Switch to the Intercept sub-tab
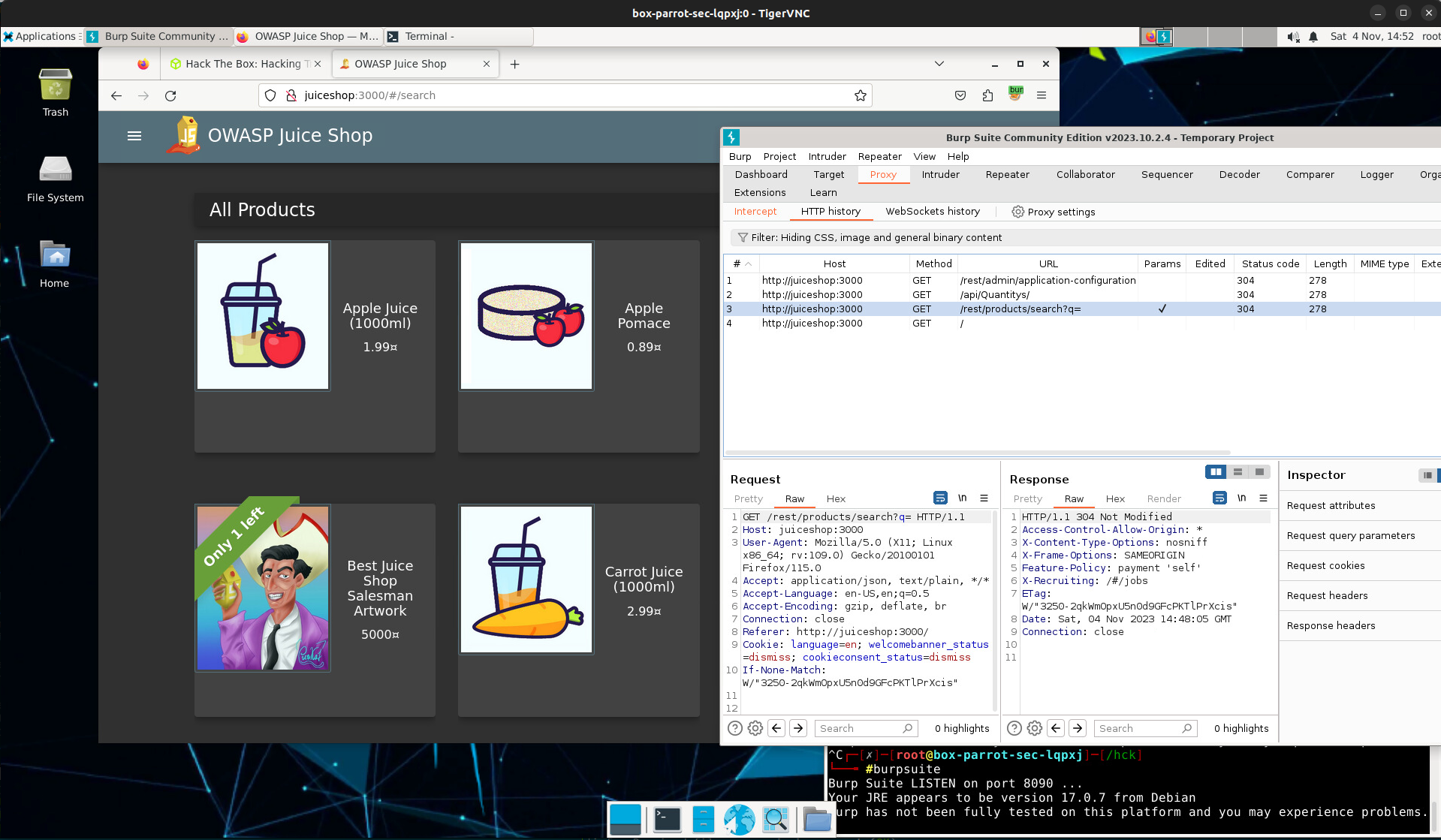This screenshot has height=840, width=1441. point(755,212)
